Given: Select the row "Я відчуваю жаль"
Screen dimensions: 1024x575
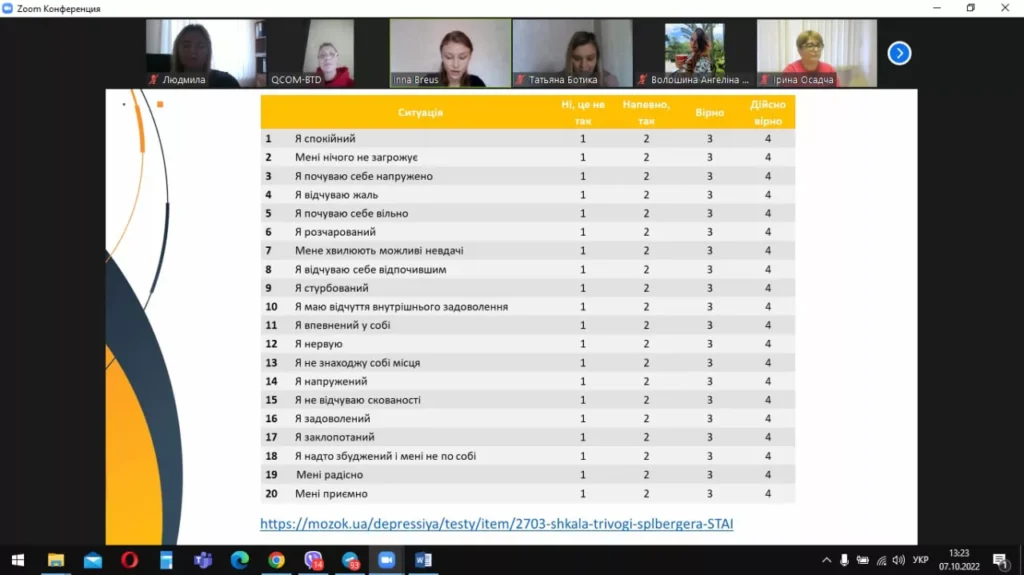Looking at the screenshot, I should coord(528,195).
